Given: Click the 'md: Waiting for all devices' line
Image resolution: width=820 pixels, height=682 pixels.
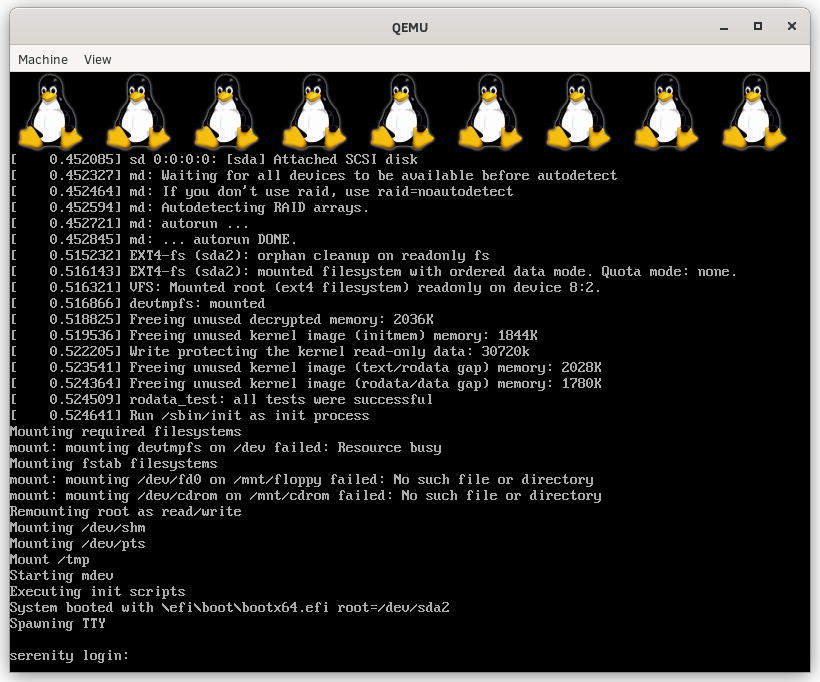Looking at the screenshot, I should click(x=313, y=176).
